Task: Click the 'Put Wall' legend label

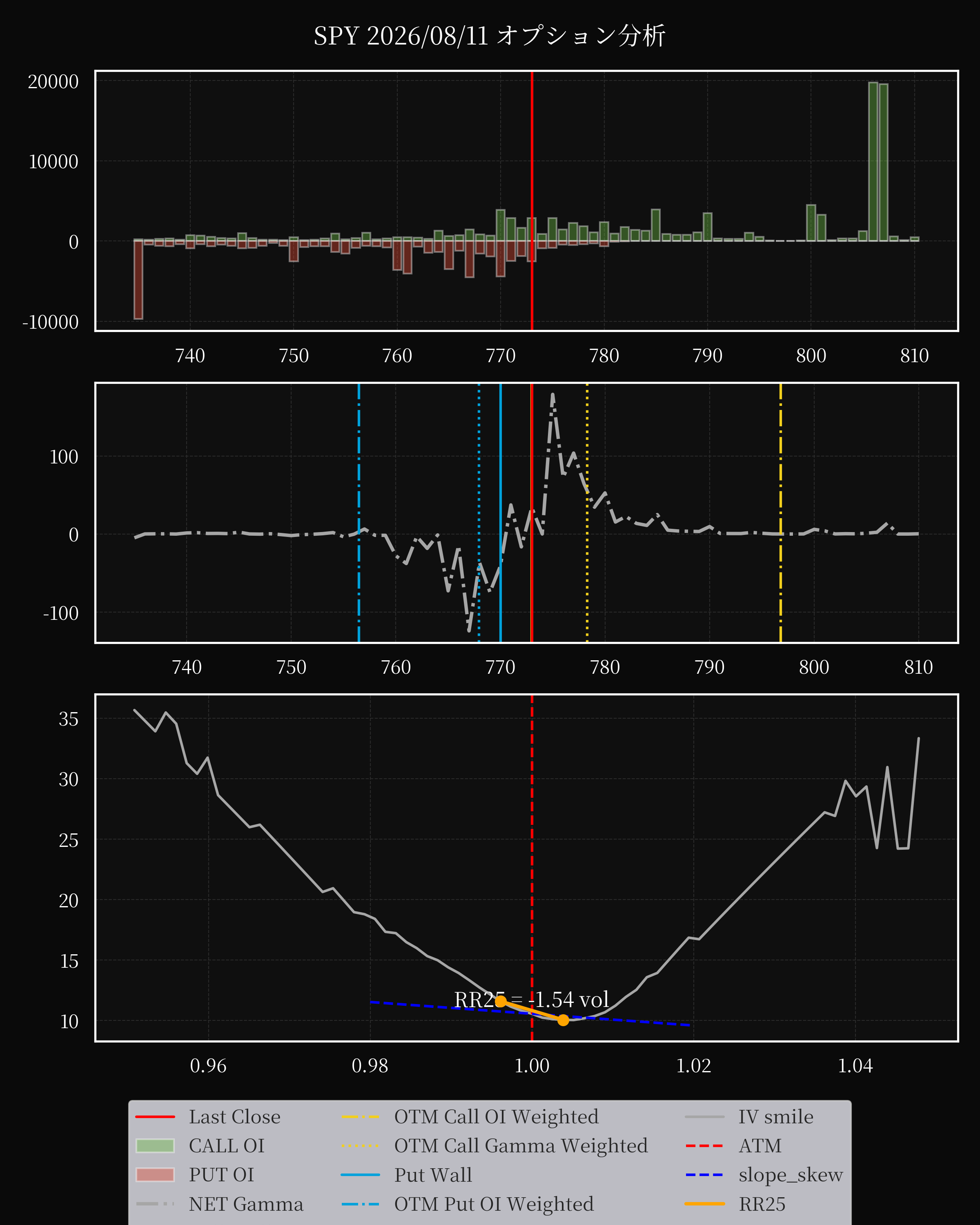Action: click(x=434, y=1175)
